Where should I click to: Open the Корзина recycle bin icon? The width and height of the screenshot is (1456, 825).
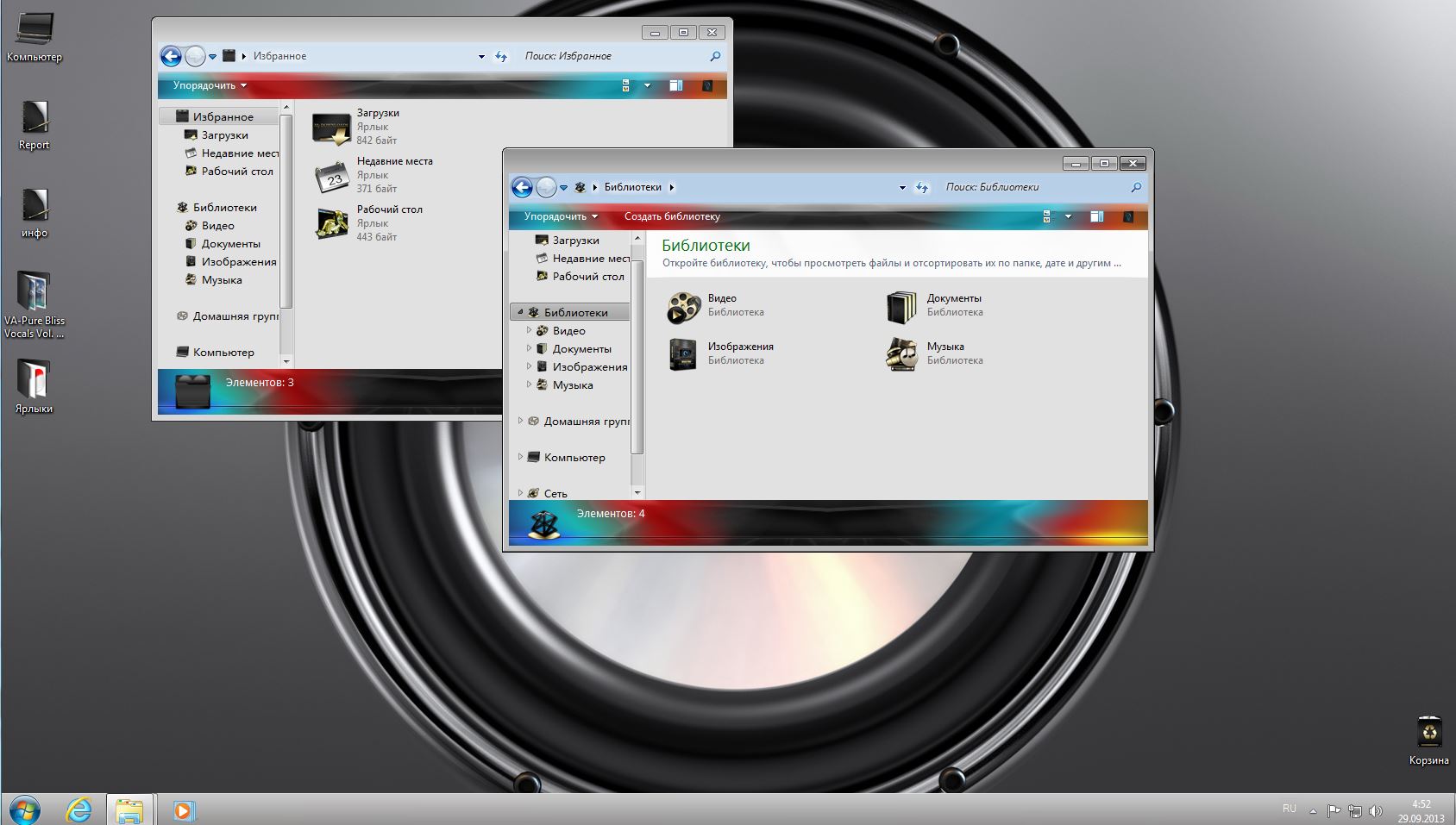[1428, 741]
